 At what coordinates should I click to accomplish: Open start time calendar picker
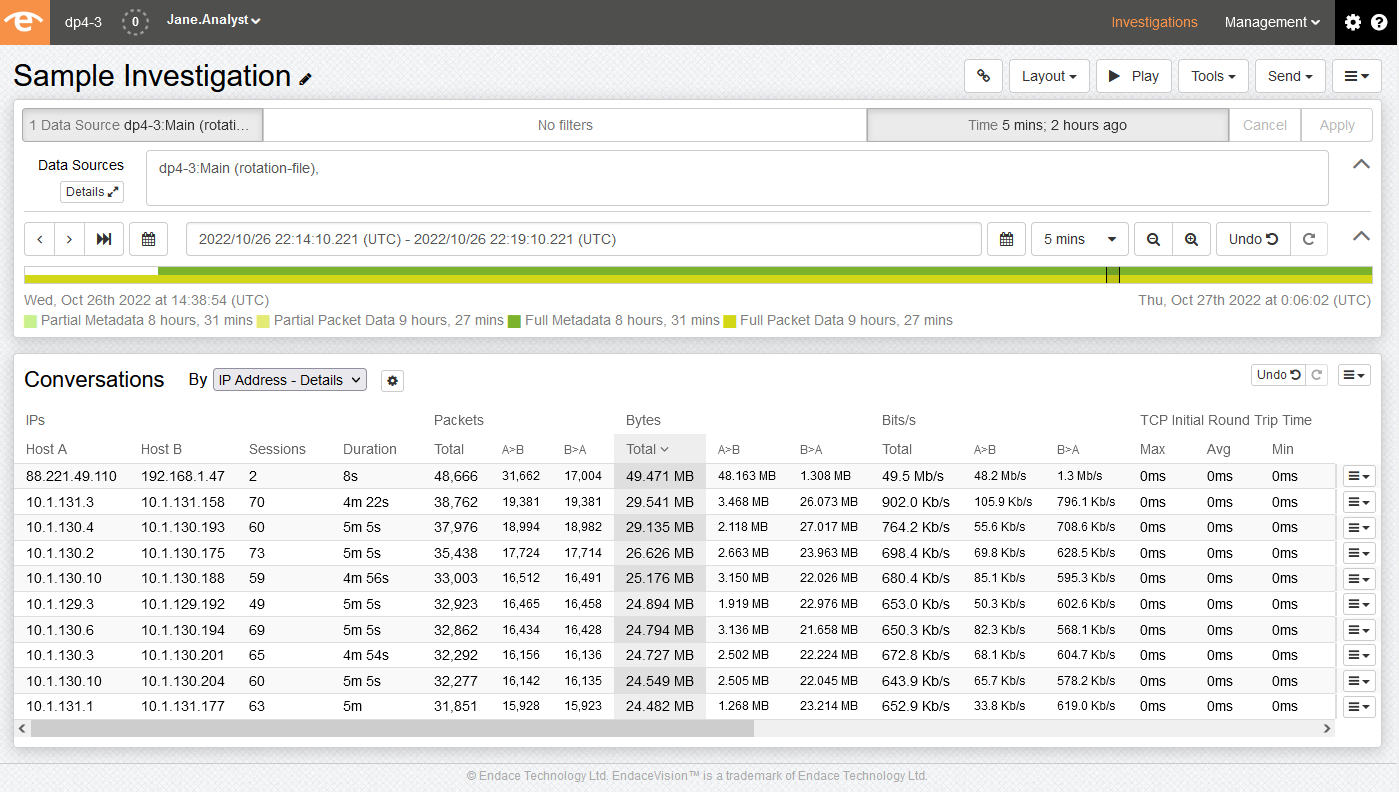tap(149, 239)
